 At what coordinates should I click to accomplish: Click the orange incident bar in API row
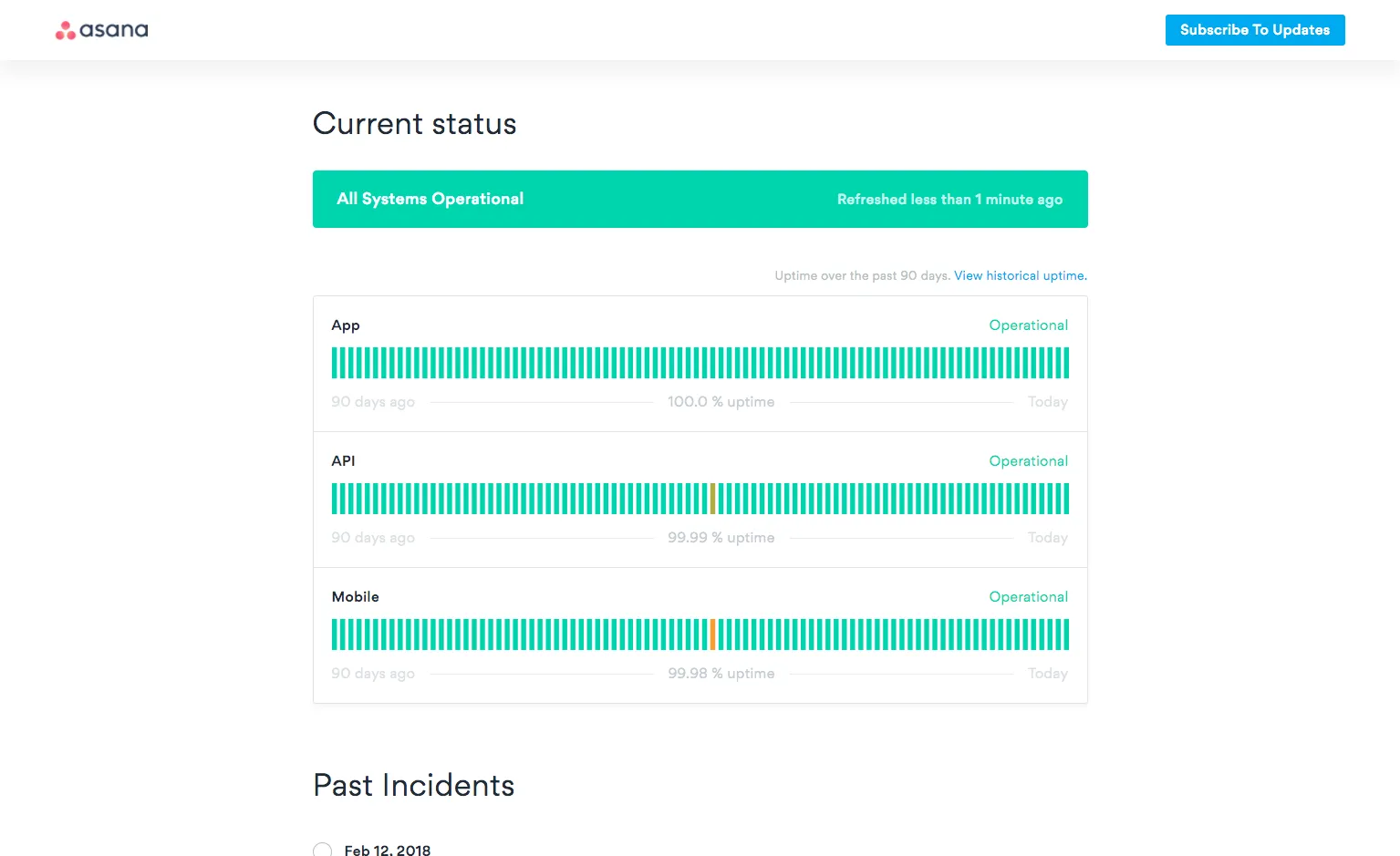[x=712, y=499]
